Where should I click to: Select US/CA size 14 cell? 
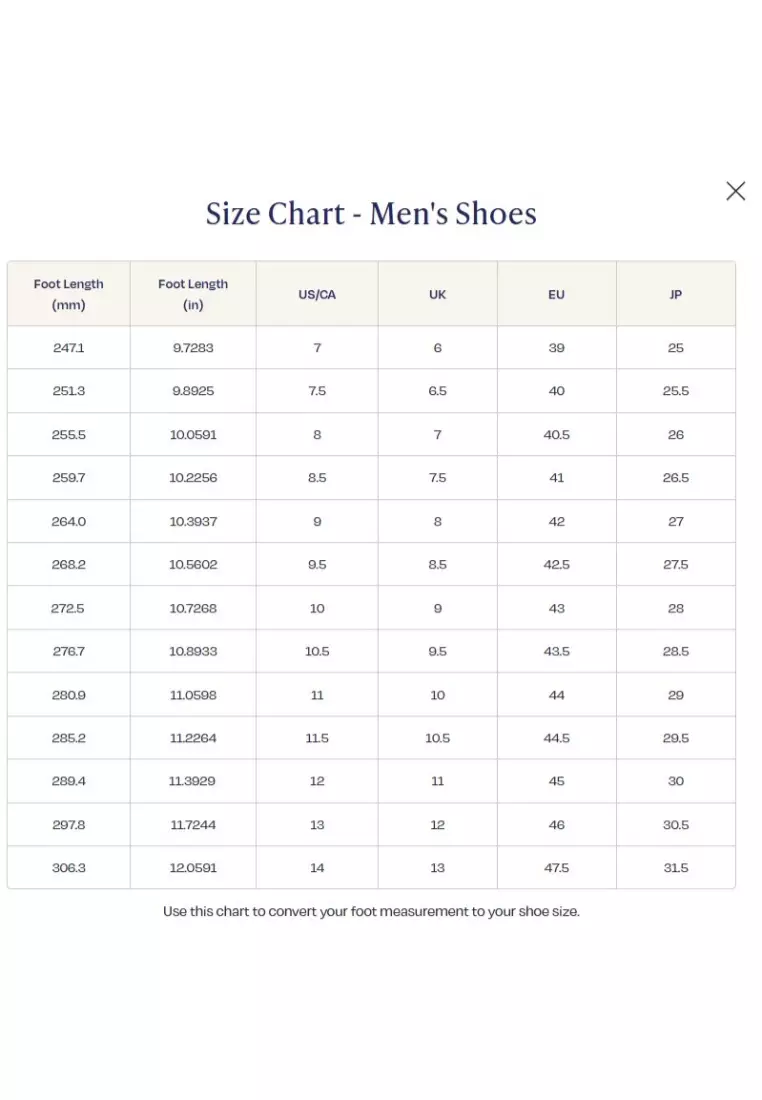point(316,868)
